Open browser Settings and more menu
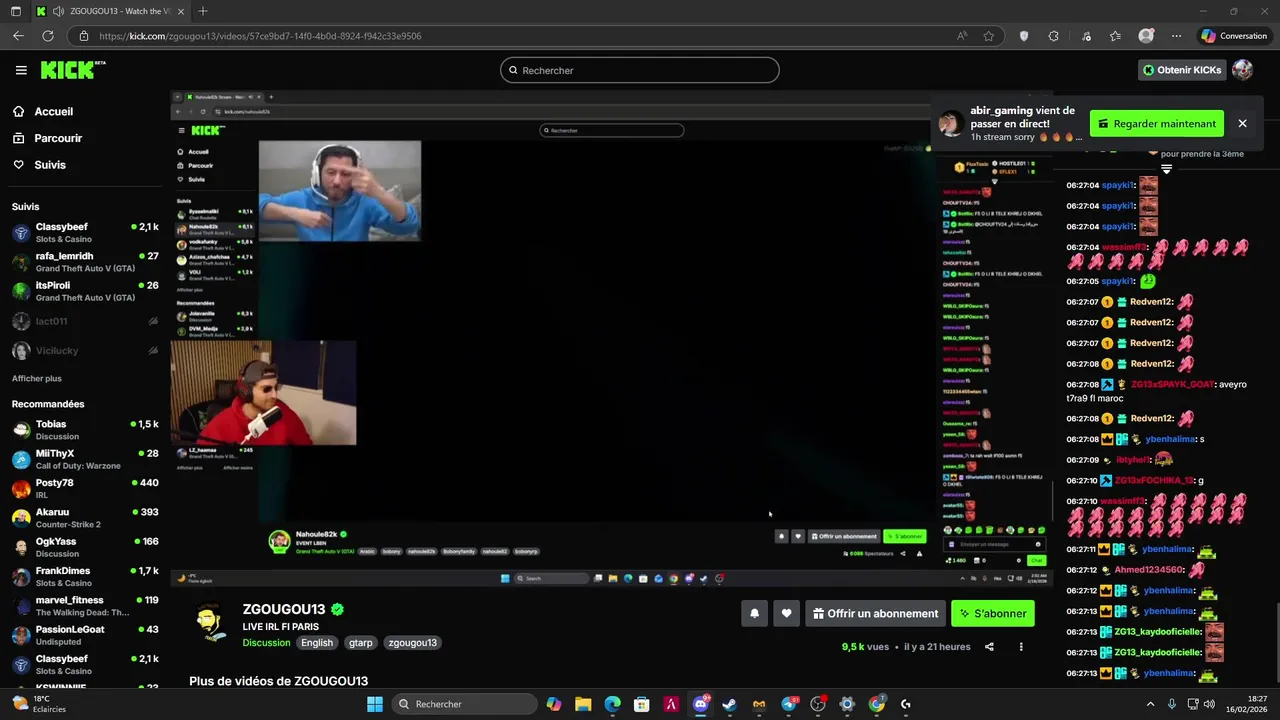Screen dimensions: 1280x720 (x=1176, y=36)
